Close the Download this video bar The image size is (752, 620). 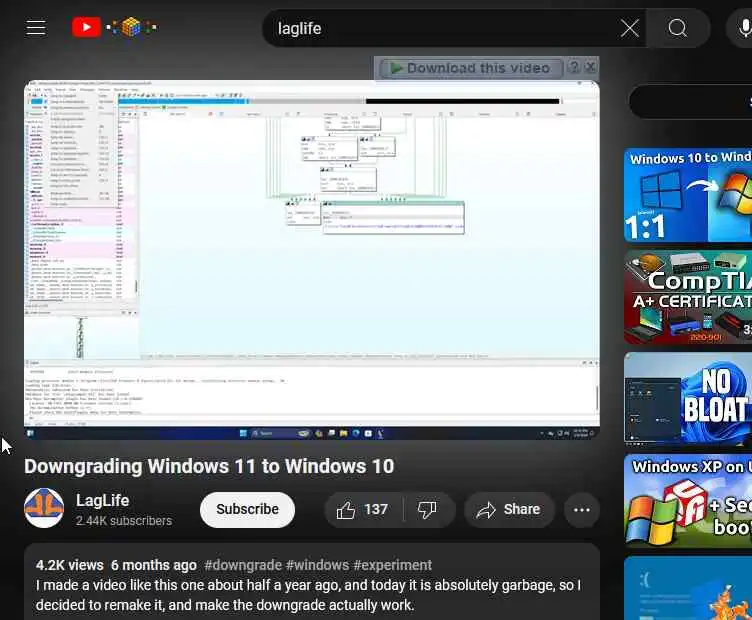tap(590, 67)
